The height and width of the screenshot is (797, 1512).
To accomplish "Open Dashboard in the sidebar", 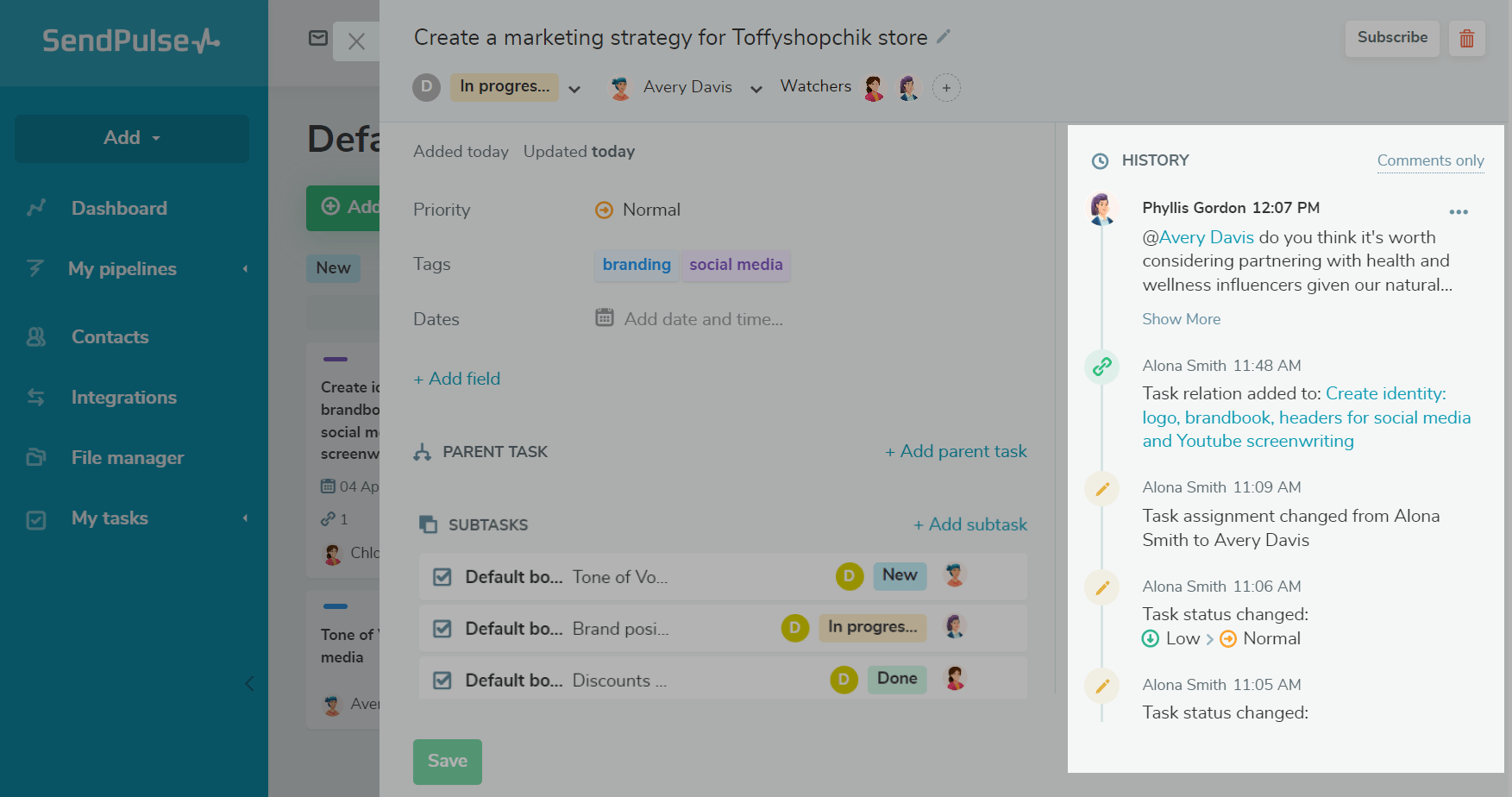I will (x=119, y=208).
